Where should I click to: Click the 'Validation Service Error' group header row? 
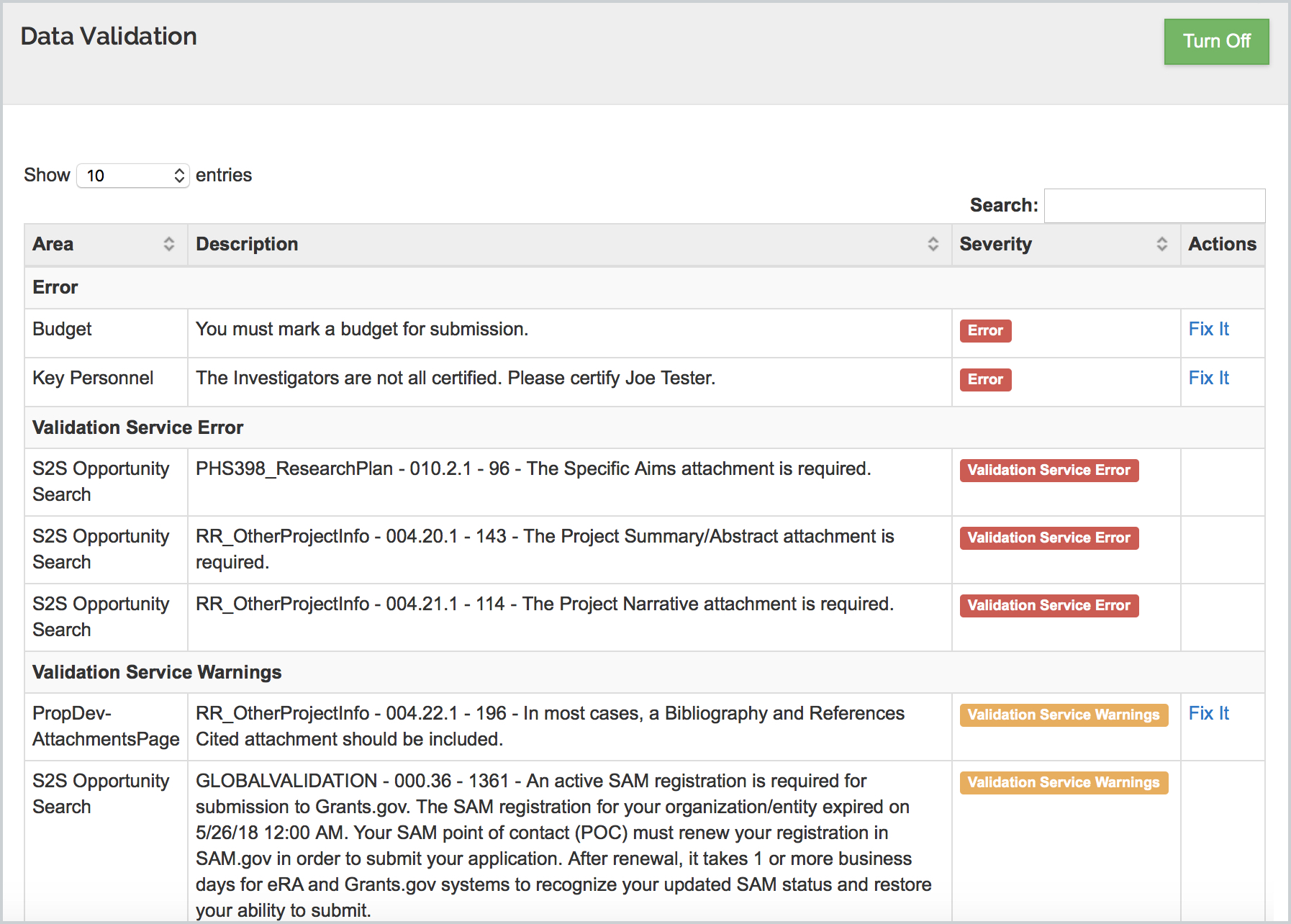click(x=645, y=427)
